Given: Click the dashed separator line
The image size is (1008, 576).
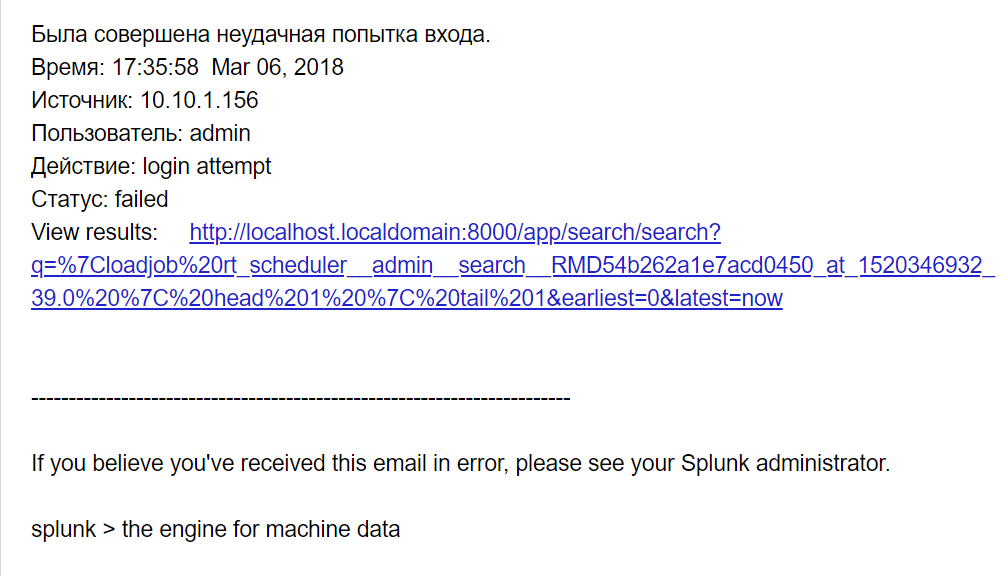Looking at the screenshot, I should click(300, 399).
